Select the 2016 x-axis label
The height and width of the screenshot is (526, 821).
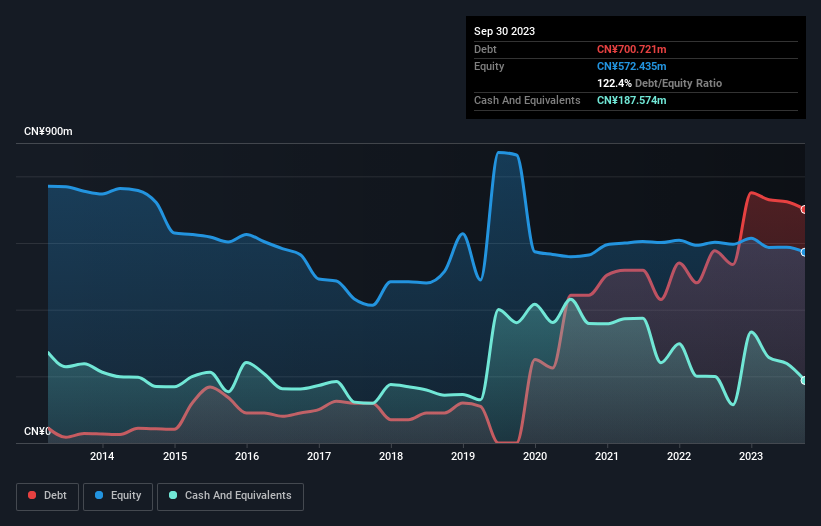[x=247, y=456]
